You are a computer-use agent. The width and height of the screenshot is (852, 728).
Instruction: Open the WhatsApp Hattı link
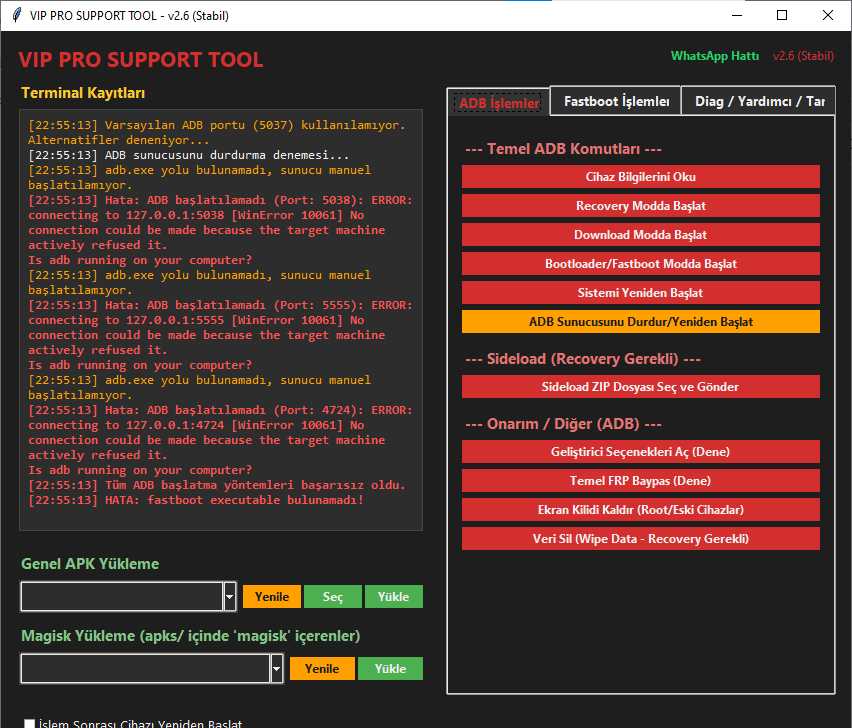[x=715, y=56]
